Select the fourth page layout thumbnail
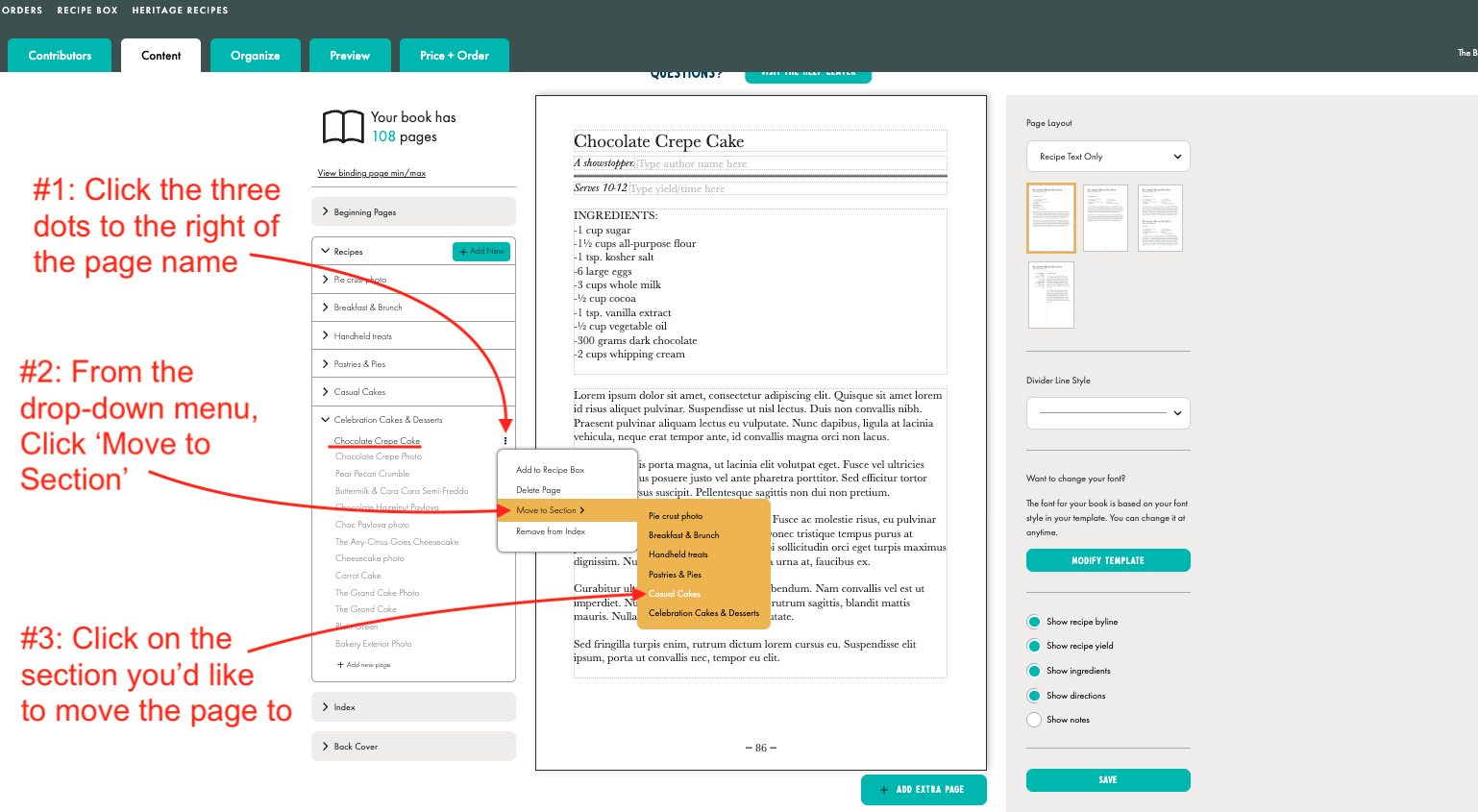The width and height of the screenshot is (1478, 812). (1050, 295)
